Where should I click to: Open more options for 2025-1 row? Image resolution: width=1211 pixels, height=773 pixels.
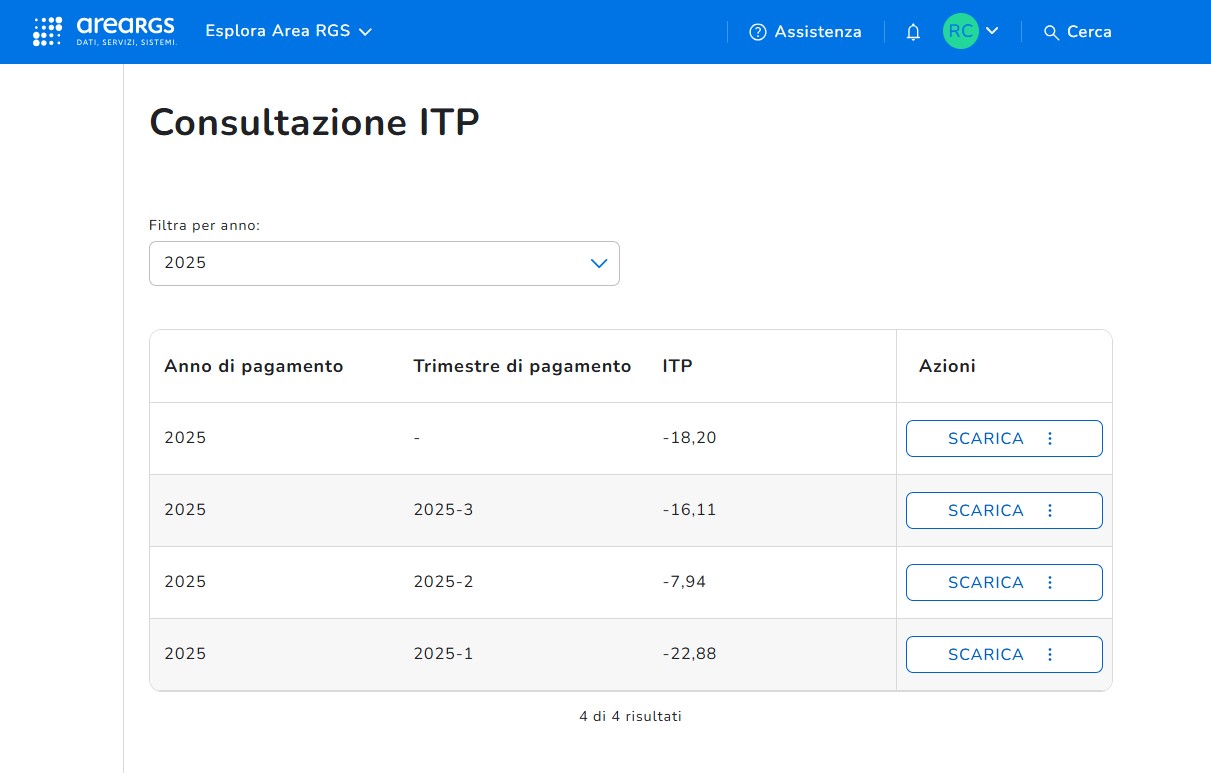click(x=1050, y=654)
